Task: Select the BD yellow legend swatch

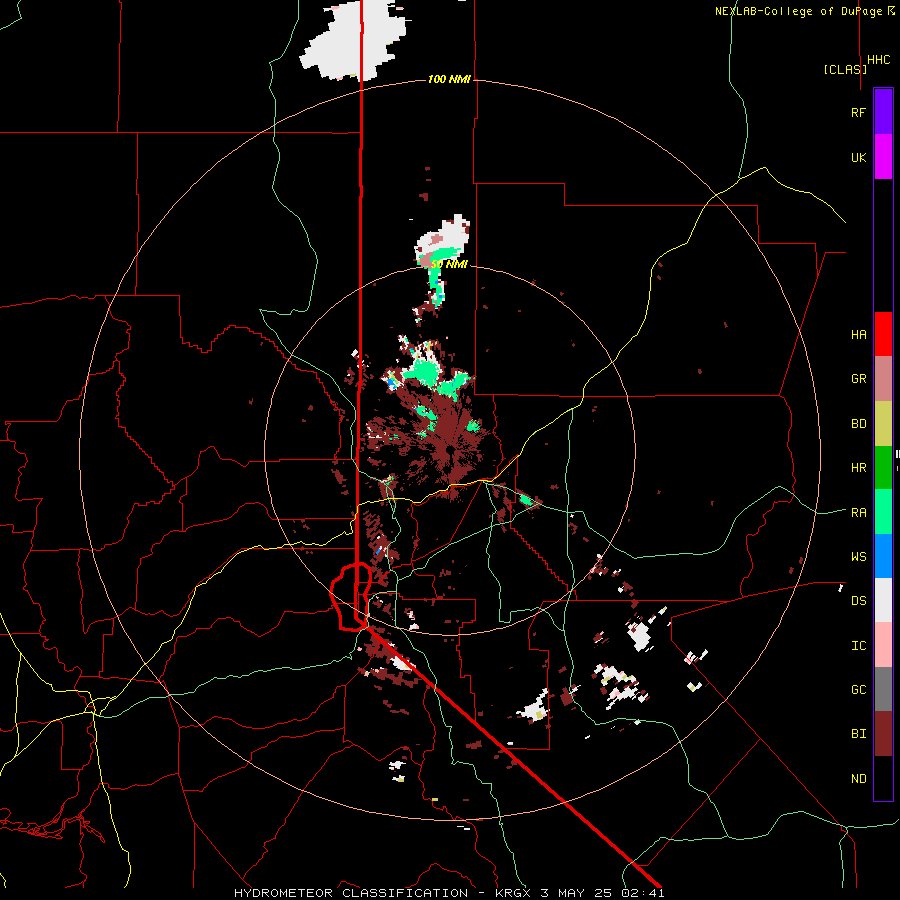Action: 883,424
